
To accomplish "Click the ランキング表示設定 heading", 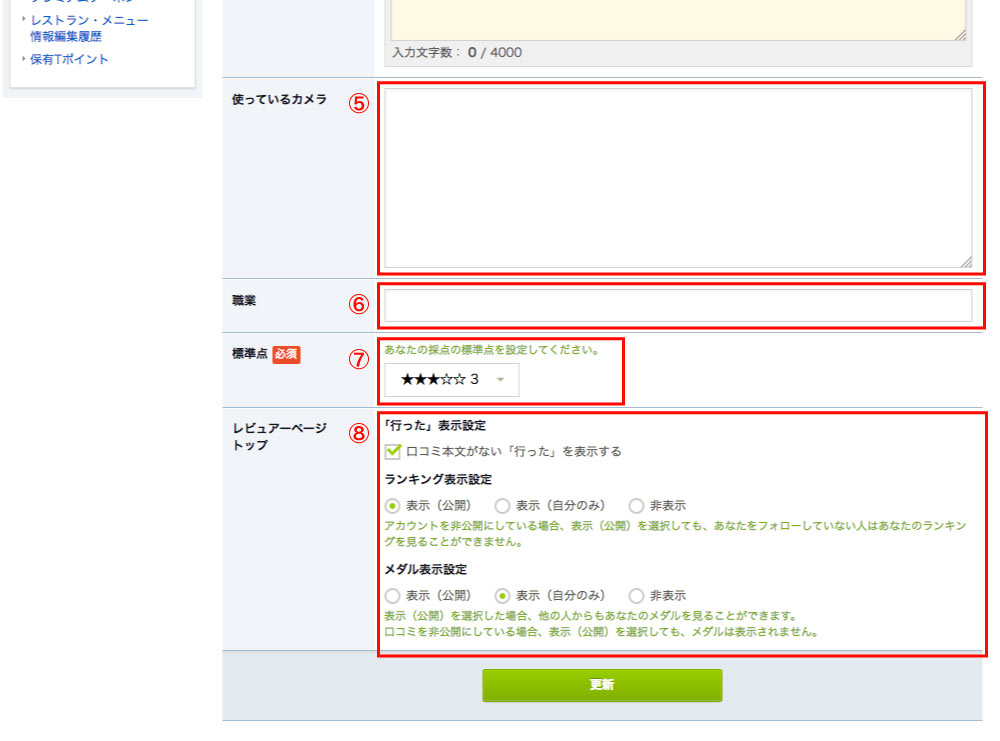I will pyautogui.click(x=438, y=479).
